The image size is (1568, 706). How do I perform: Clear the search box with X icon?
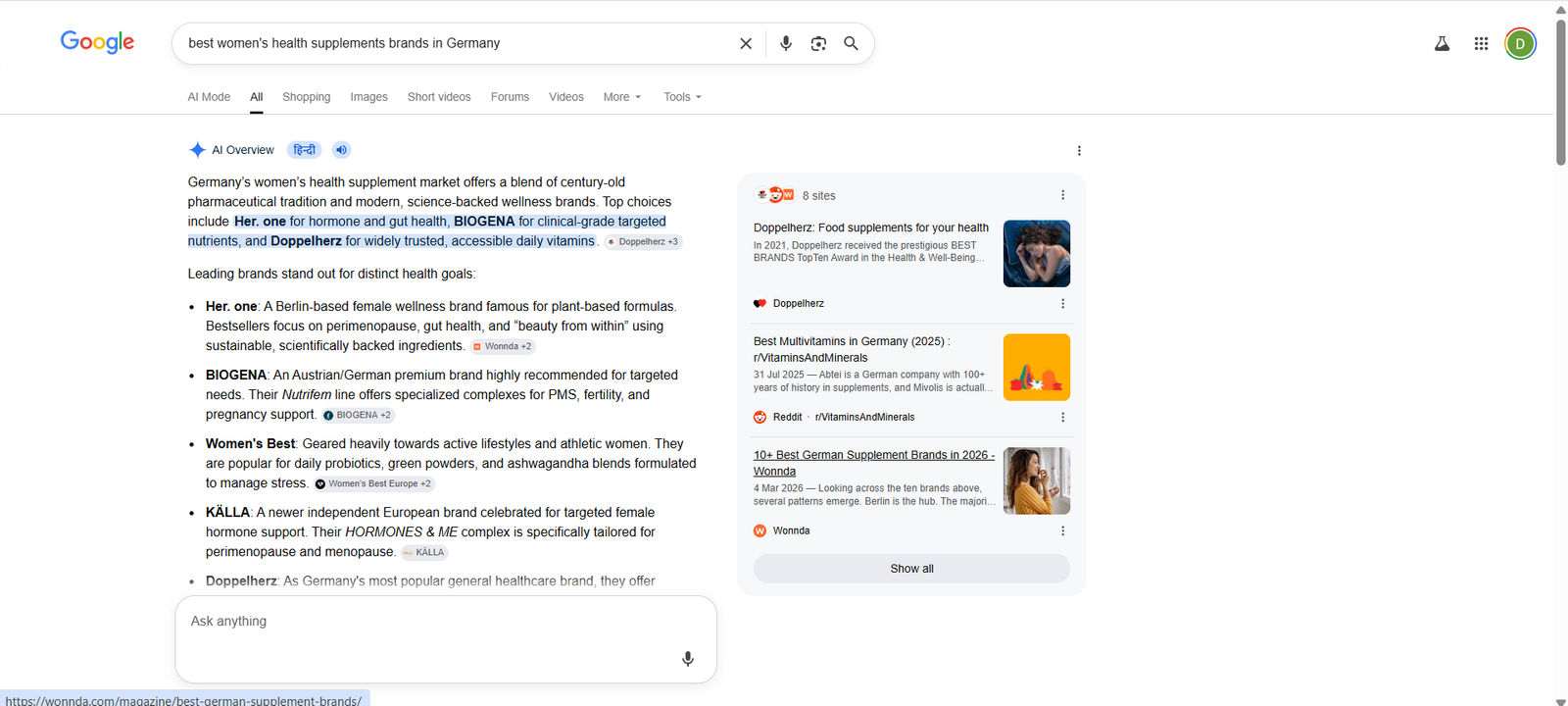(746, 43)
